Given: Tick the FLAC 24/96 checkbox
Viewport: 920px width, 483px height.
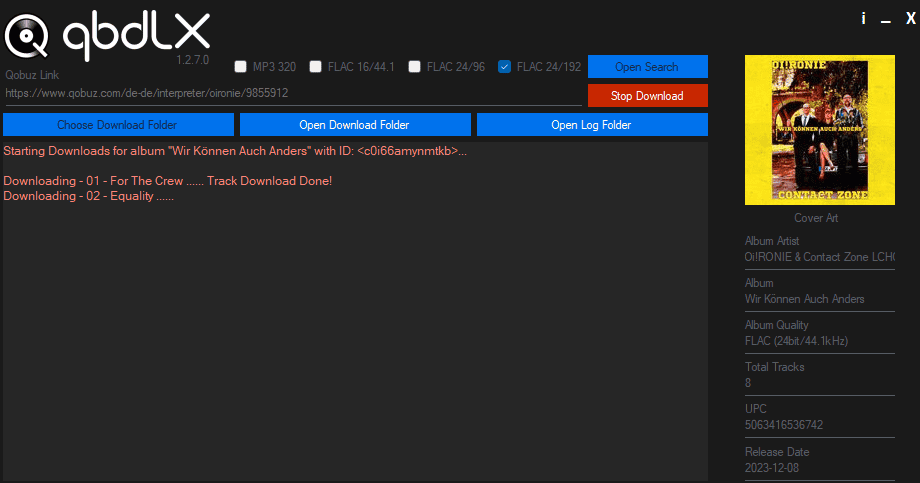Looking at the screenshot, I should coord(414,66).
